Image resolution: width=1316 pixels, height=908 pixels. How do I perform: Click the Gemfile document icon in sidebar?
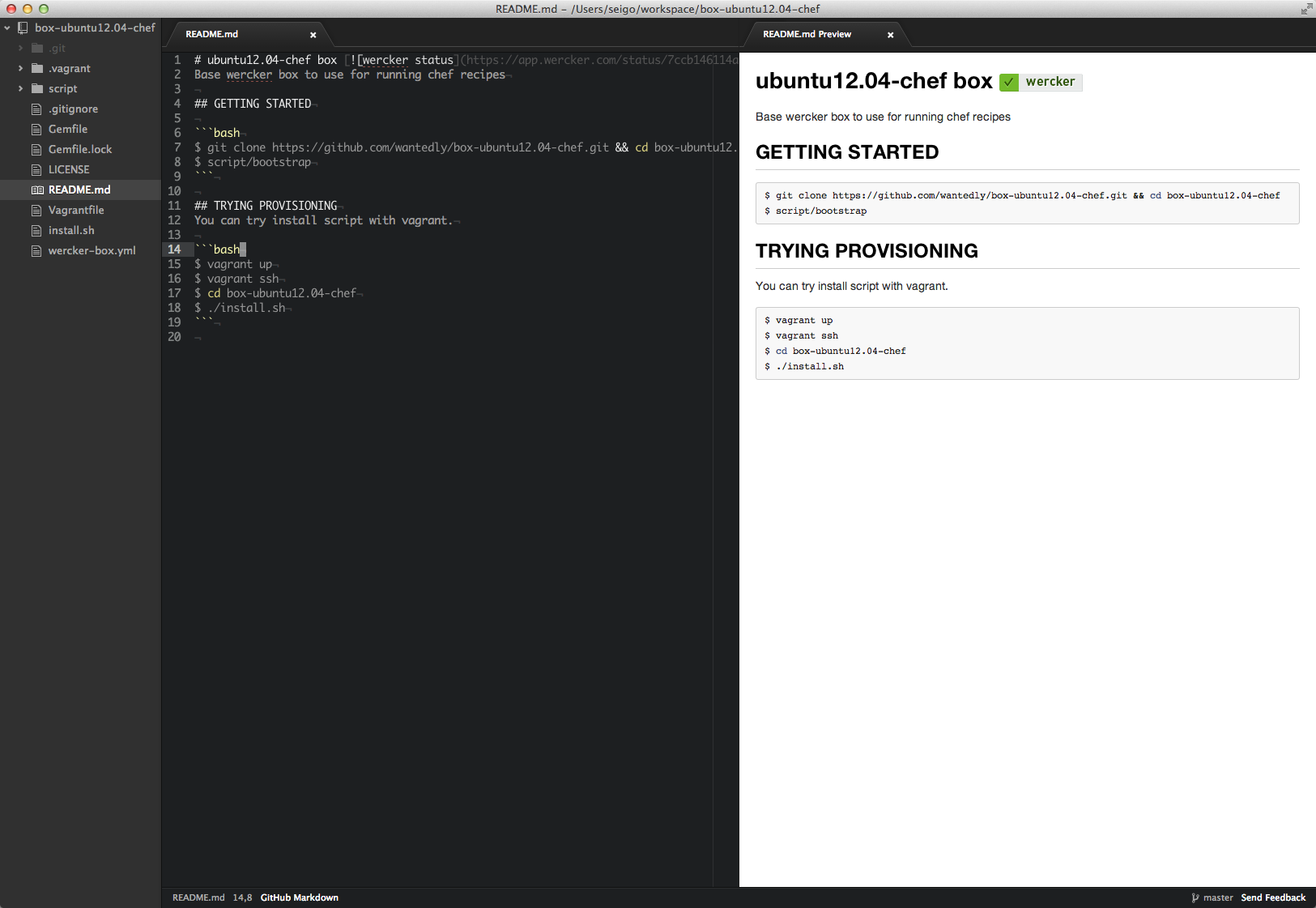coord(37,129)
